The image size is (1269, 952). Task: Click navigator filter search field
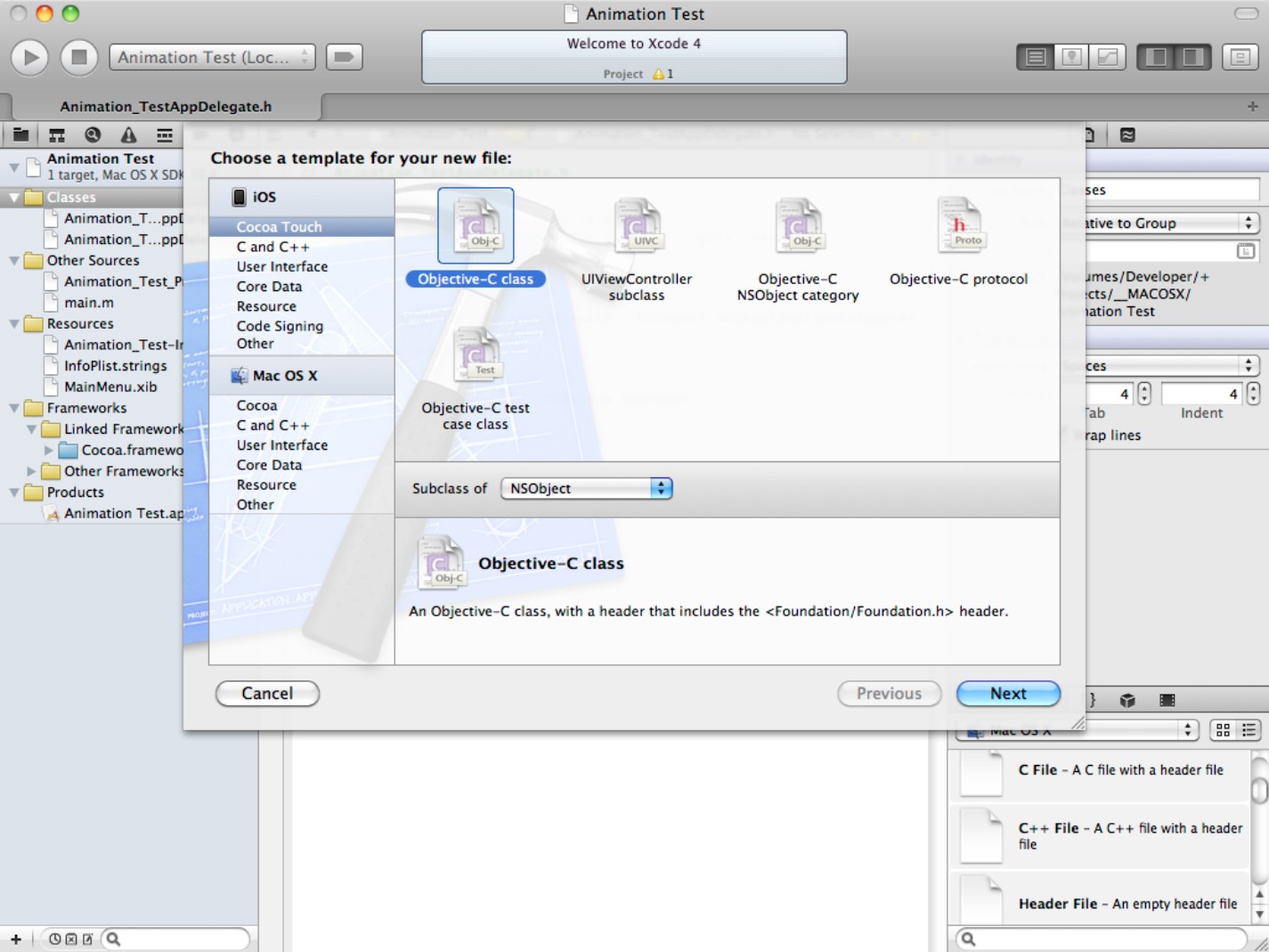click(x=176, y=939)
